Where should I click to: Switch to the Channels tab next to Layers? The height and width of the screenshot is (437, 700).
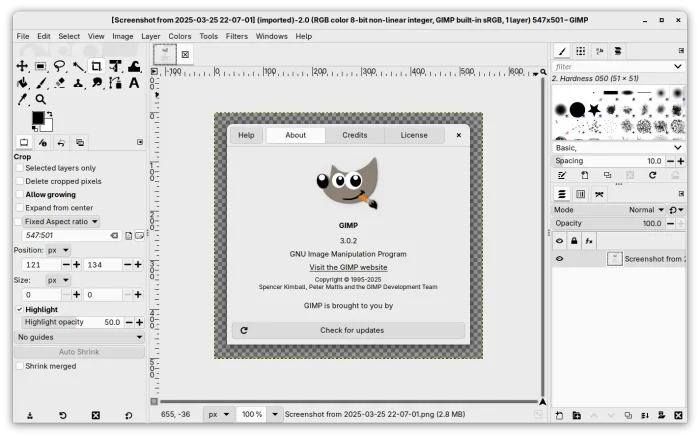pyautogui.click(x=580, y=194)
